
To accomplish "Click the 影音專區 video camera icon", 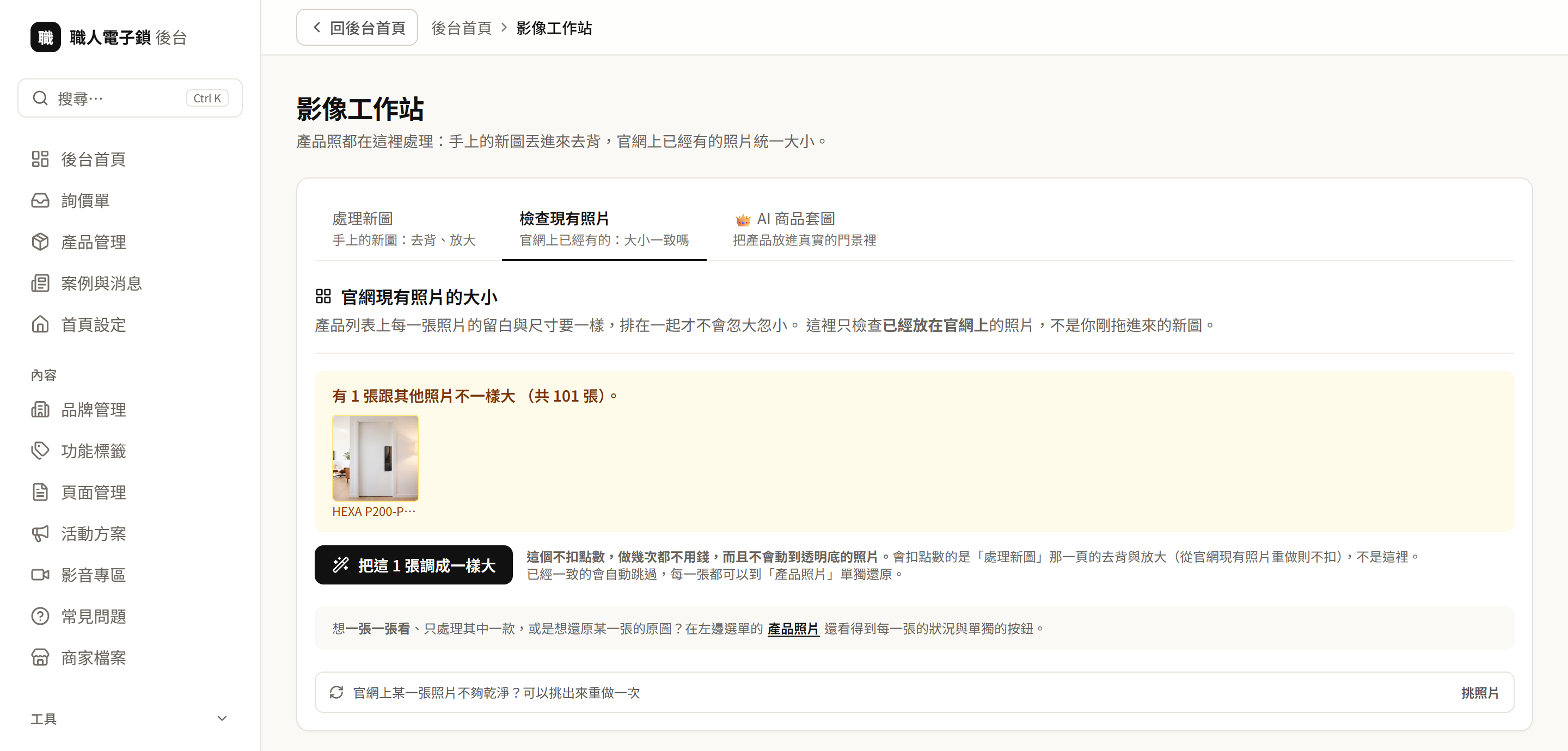I will 40,575.
